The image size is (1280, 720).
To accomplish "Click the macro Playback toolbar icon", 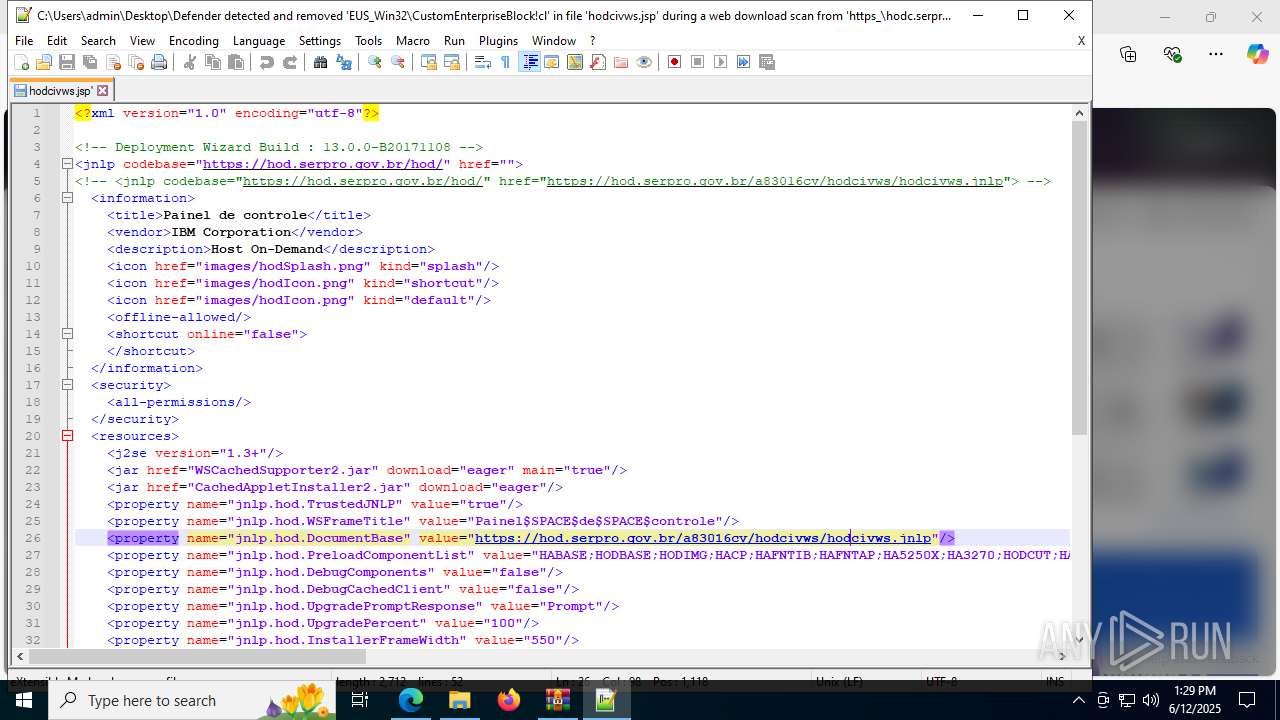I will [721, 62].
